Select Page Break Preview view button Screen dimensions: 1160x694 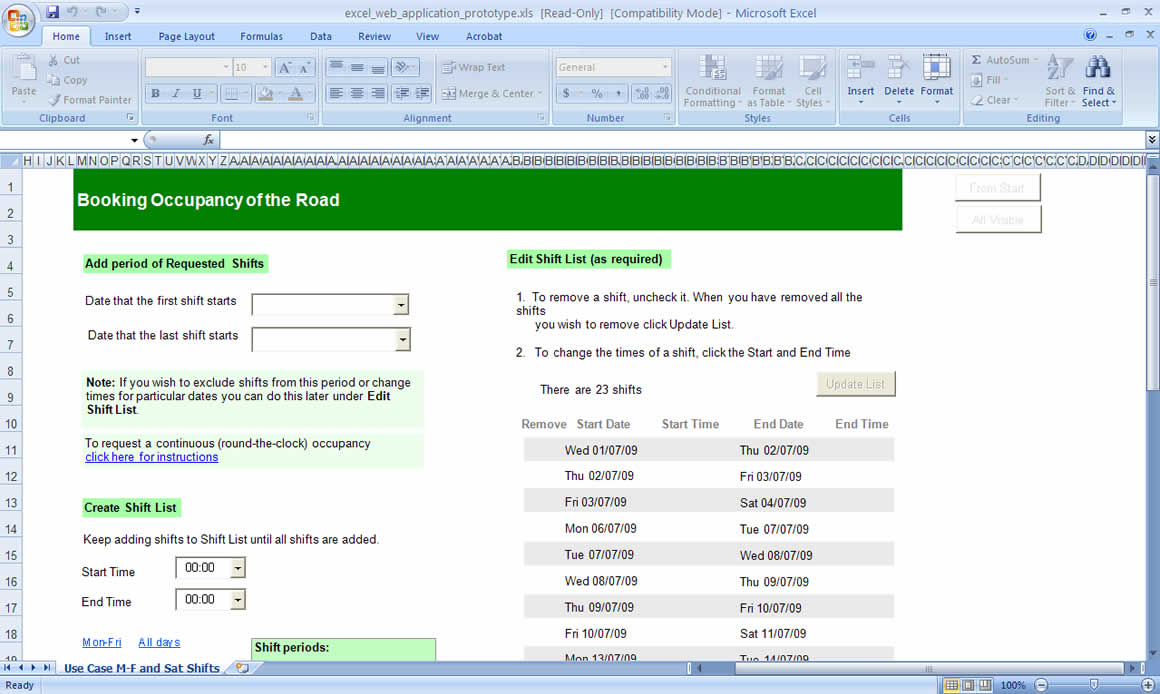coord(985,685)
